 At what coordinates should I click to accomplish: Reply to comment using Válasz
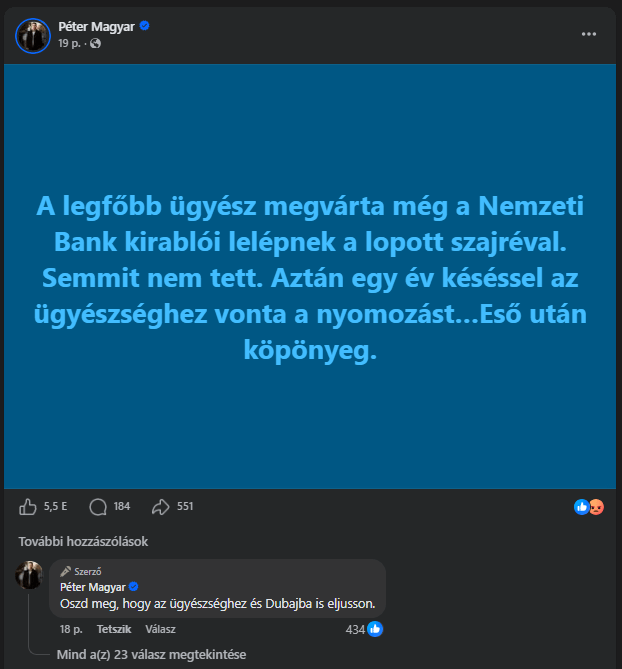160,630
